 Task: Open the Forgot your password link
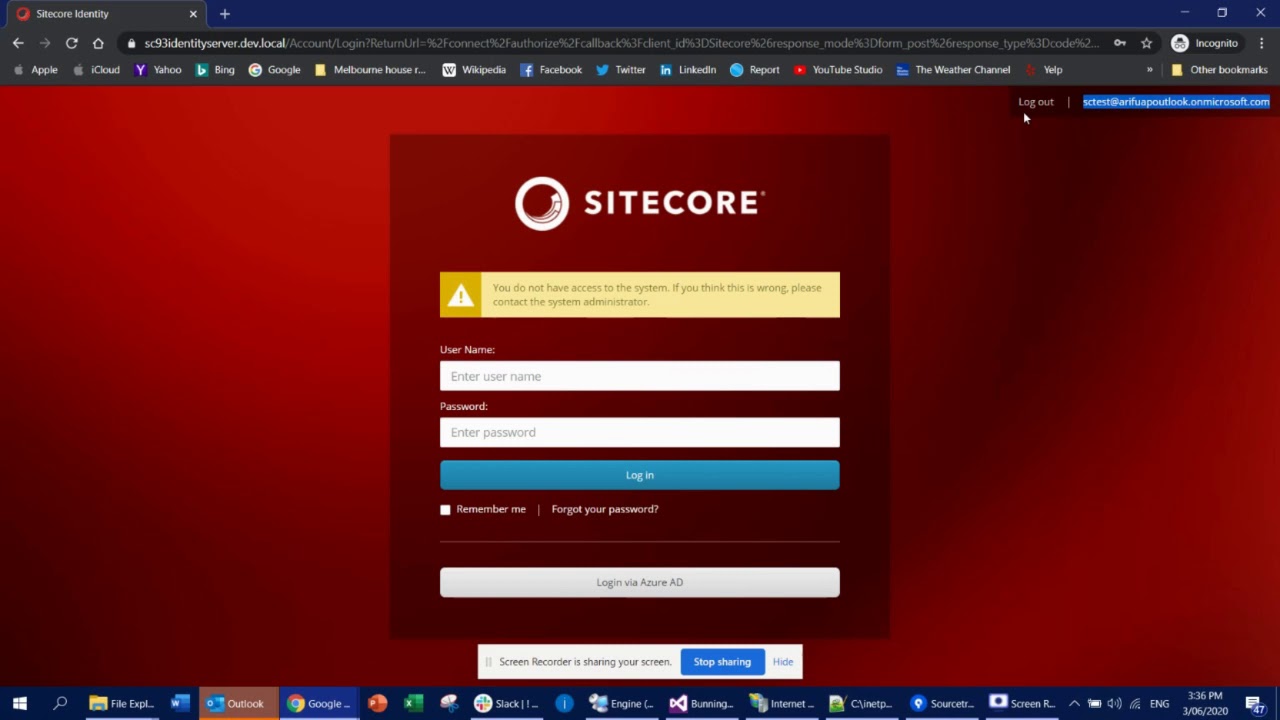(605, 509)
